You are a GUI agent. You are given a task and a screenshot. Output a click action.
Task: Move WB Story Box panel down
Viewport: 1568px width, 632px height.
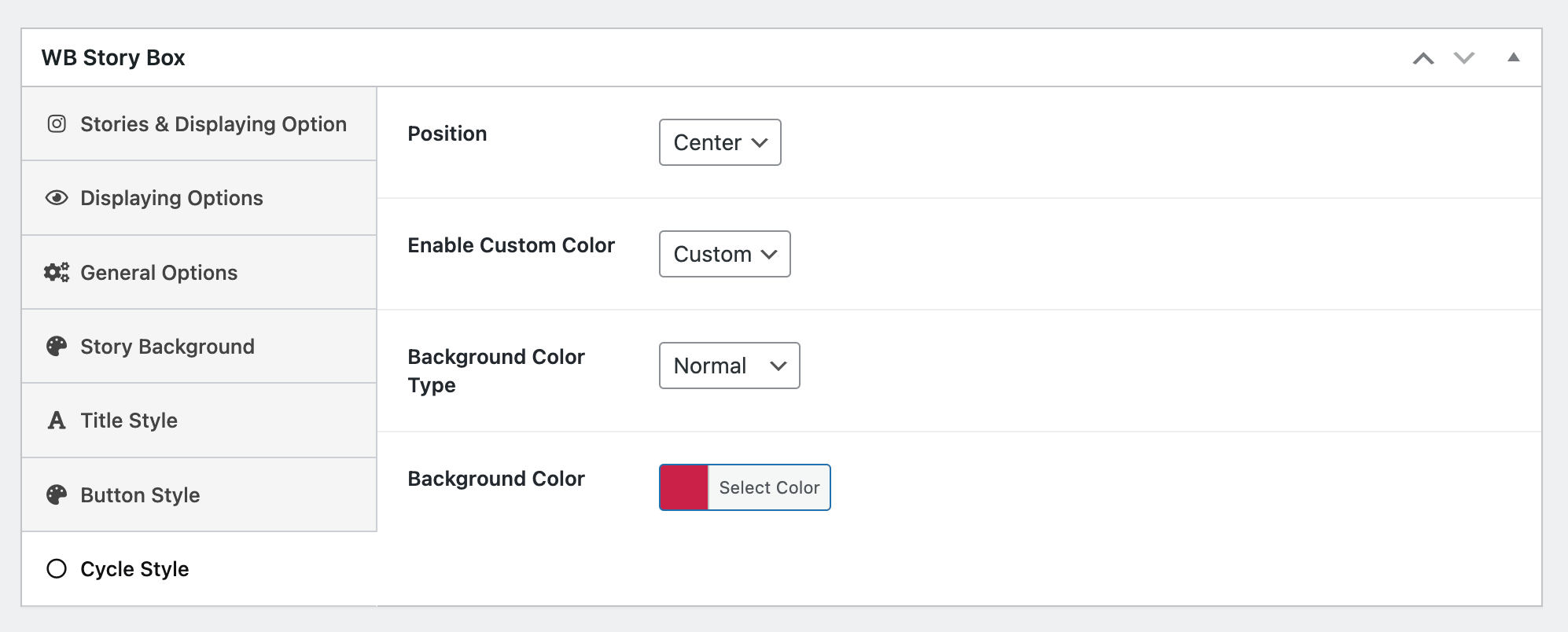coord(1463,58)
